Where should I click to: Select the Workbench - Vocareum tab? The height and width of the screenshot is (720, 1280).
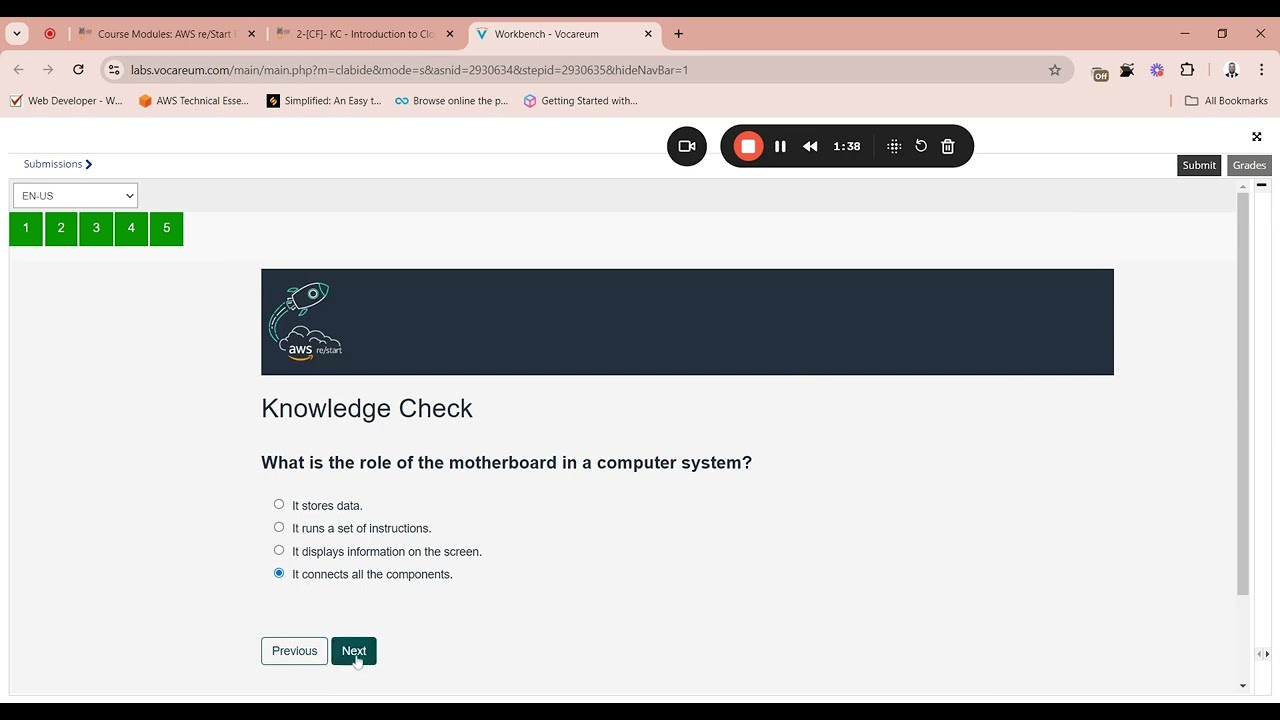564,34
